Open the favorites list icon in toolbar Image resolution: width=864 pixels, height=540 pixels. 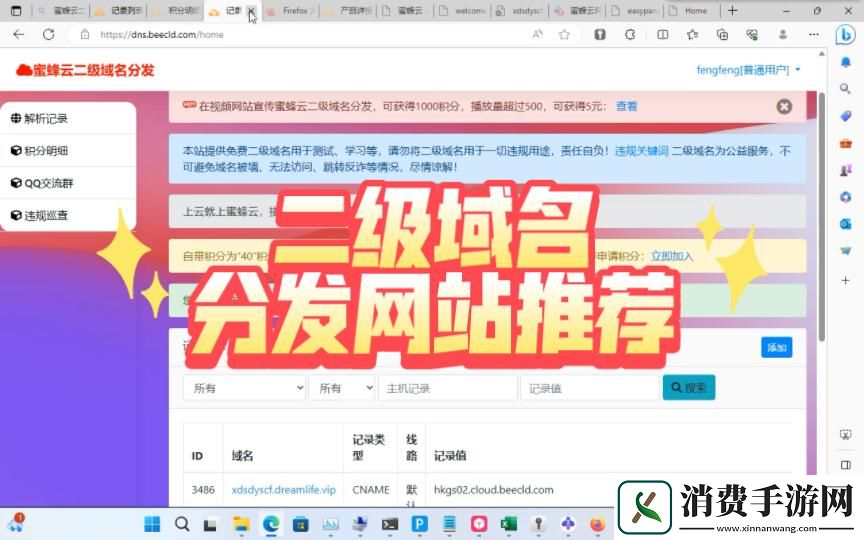(x=693, y=34)
